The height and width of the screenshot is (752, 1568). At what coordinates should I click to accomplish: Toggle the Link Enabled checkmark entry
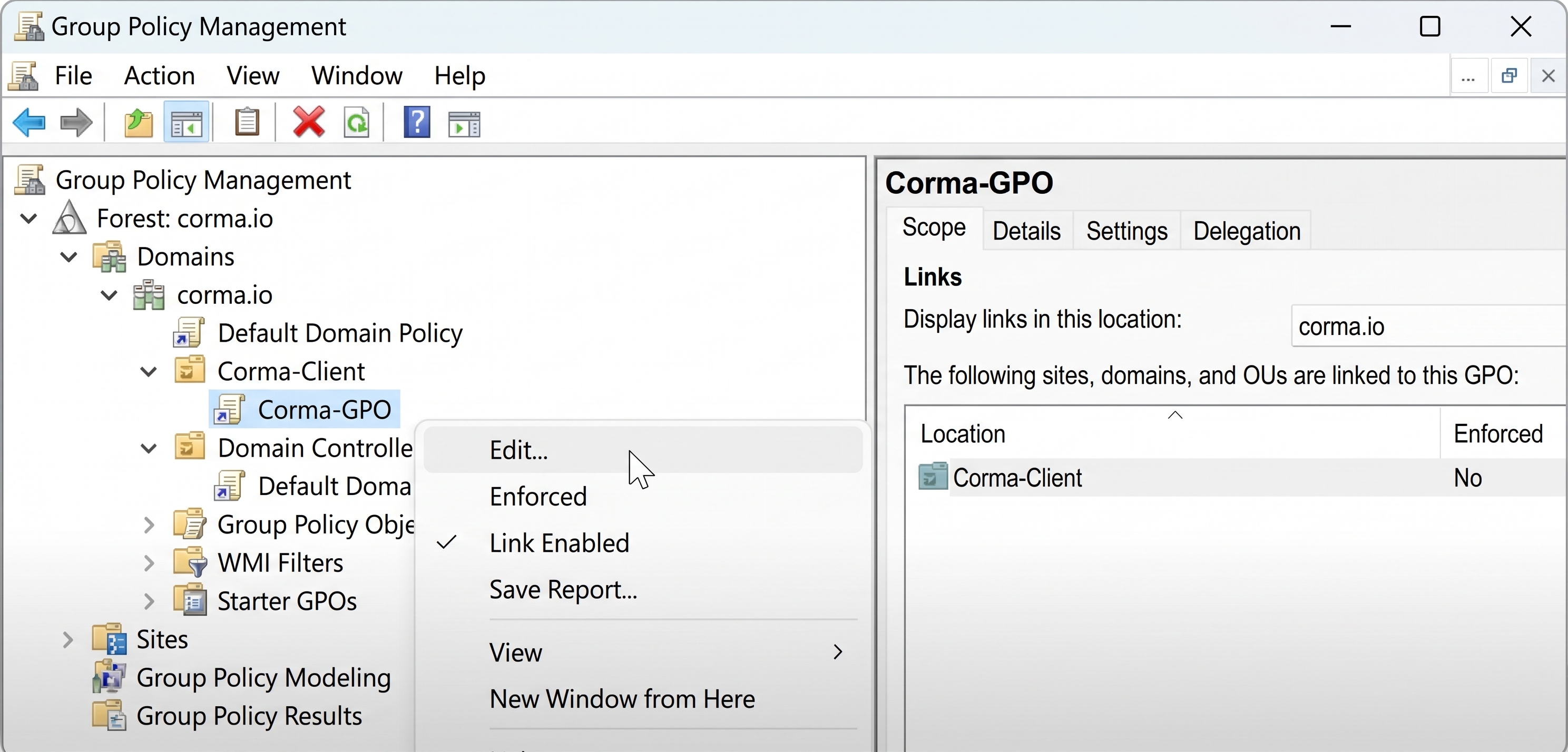(643, 543)
